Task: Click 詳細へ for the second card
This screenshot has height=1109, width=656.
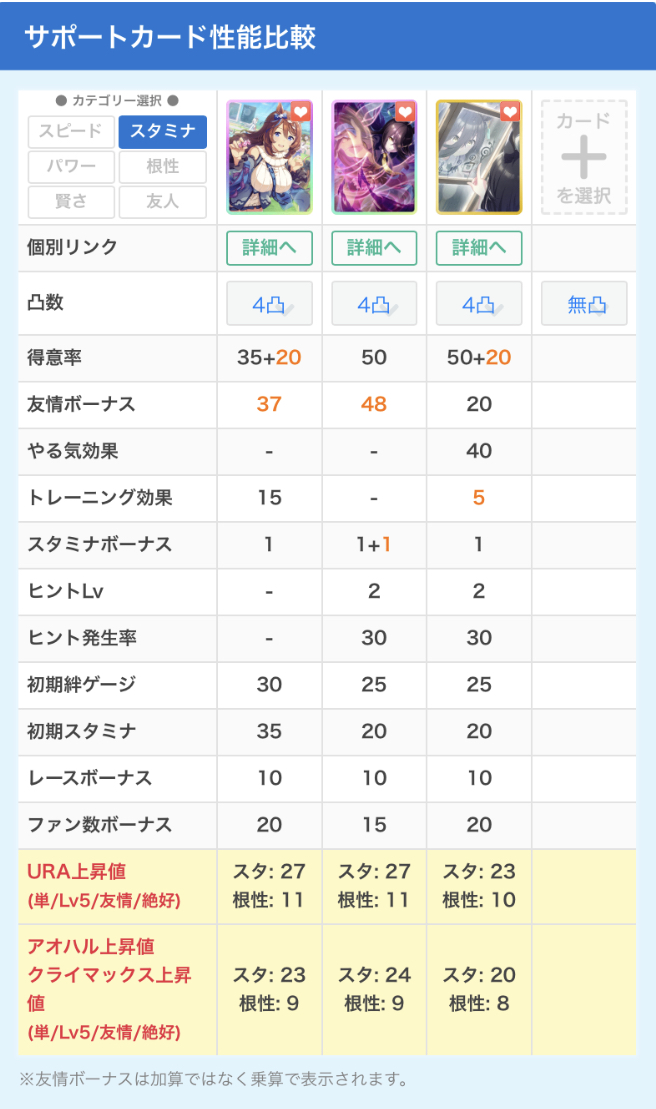Action: point(374,248)
